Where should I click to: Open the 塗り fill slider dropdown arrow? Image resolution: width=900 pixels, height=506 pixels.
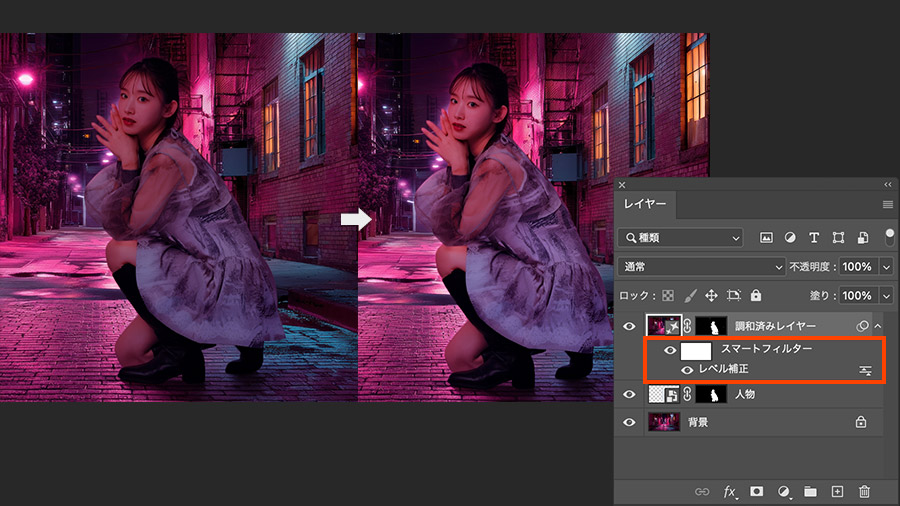[x=887, y=295]
